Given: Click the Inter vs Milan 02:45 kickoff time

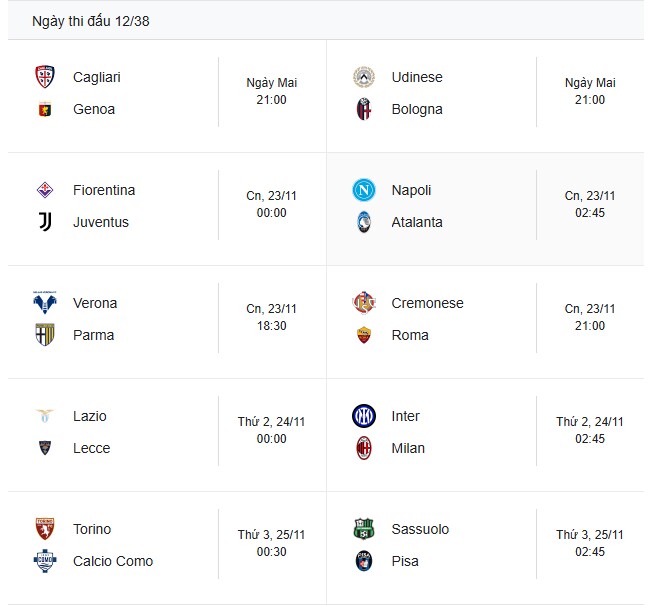Looking at the screenshot, I should point(590,439).
